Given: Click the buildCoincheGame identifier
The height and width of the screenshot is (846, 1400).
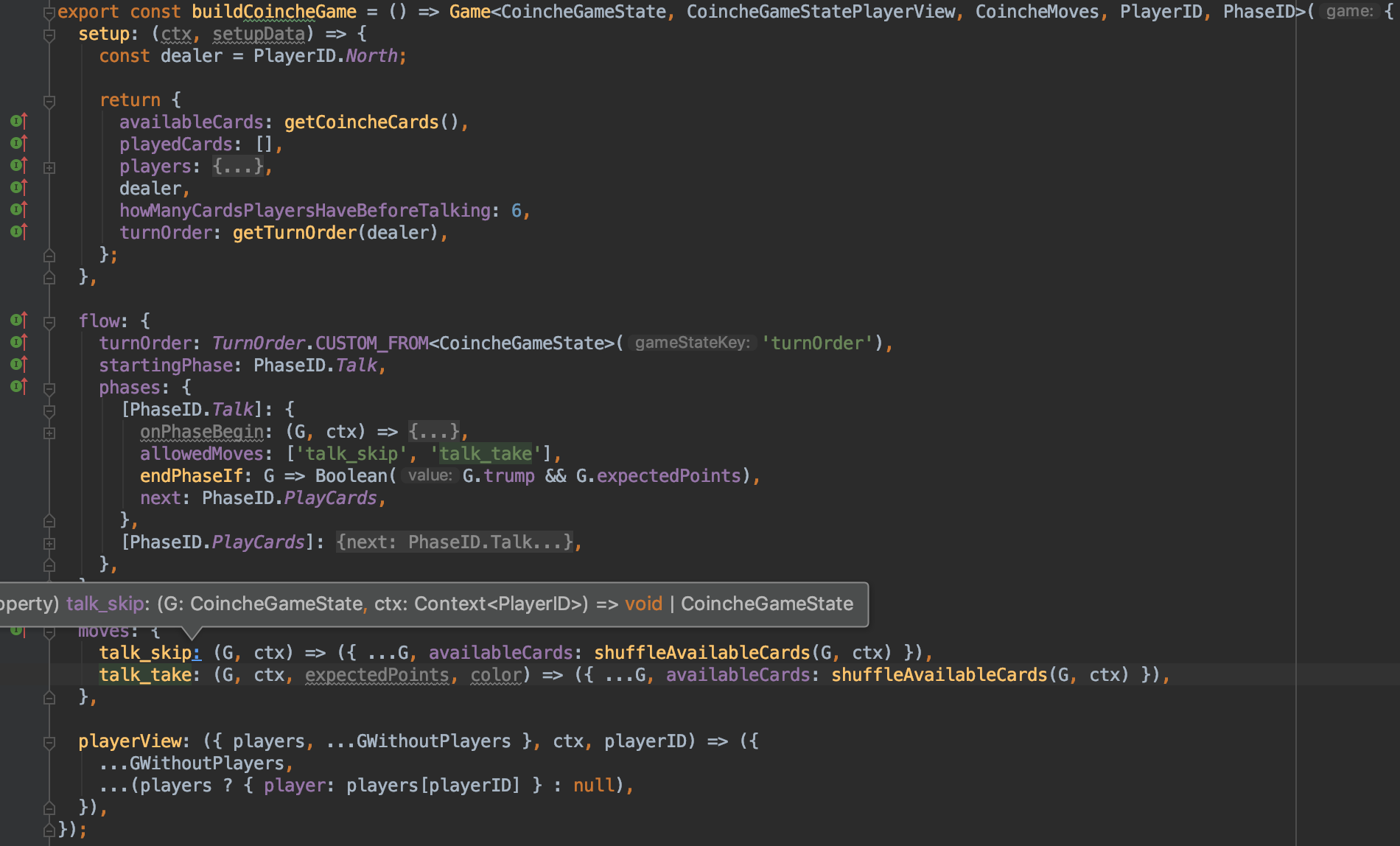Looking at the screenshot, I should (x=274, y=12).
